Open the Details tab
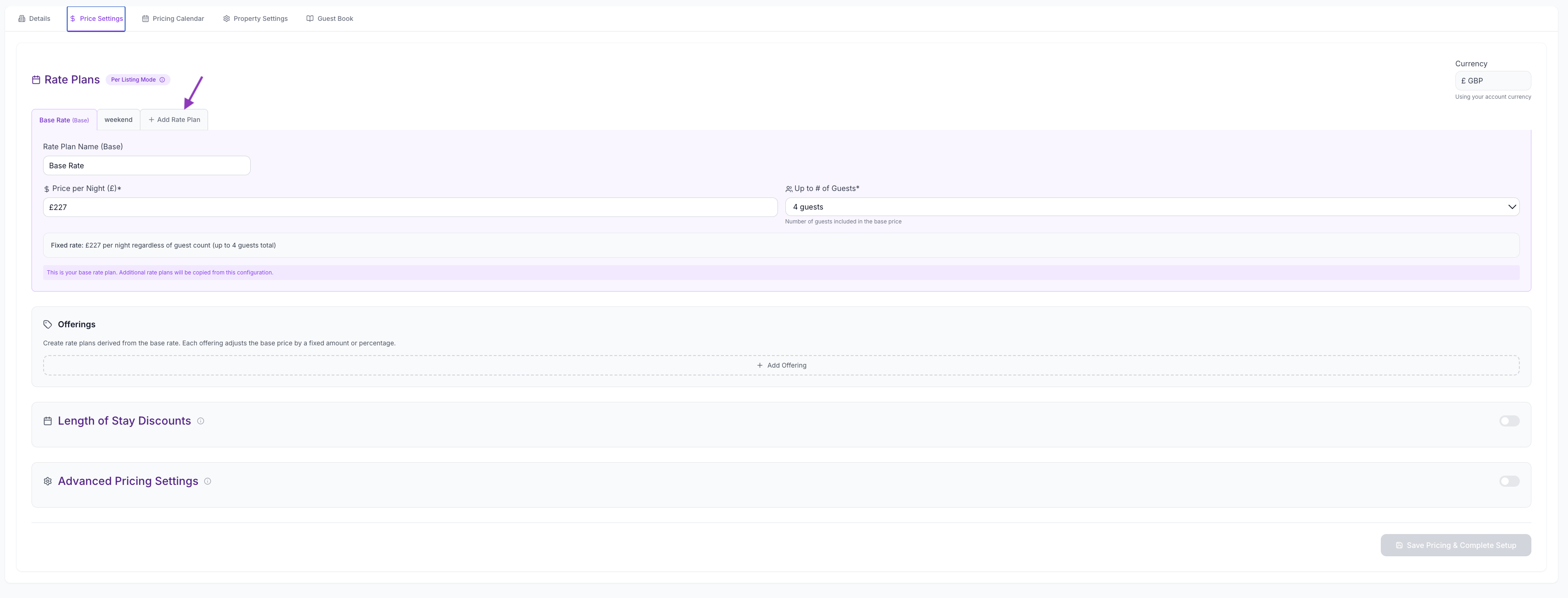Screen dimensions: 1568x598 (x=35, y=19)
